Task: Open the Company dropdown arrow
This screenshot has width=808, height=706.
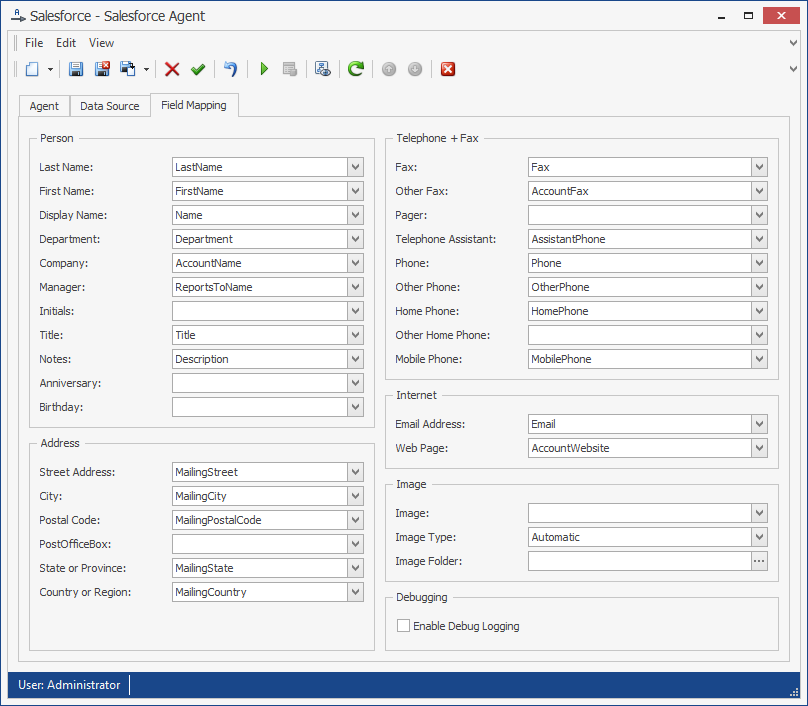Action: (x=356, y=263)
